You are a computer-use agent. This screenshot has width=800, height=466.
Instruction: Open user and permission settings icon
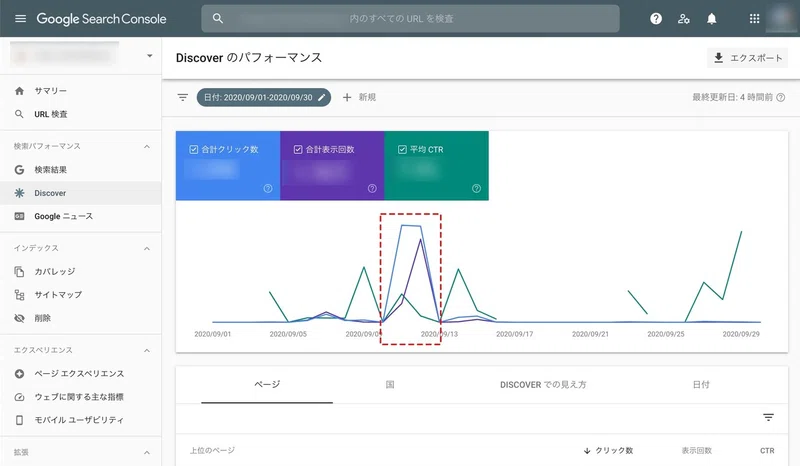point(684,19)
